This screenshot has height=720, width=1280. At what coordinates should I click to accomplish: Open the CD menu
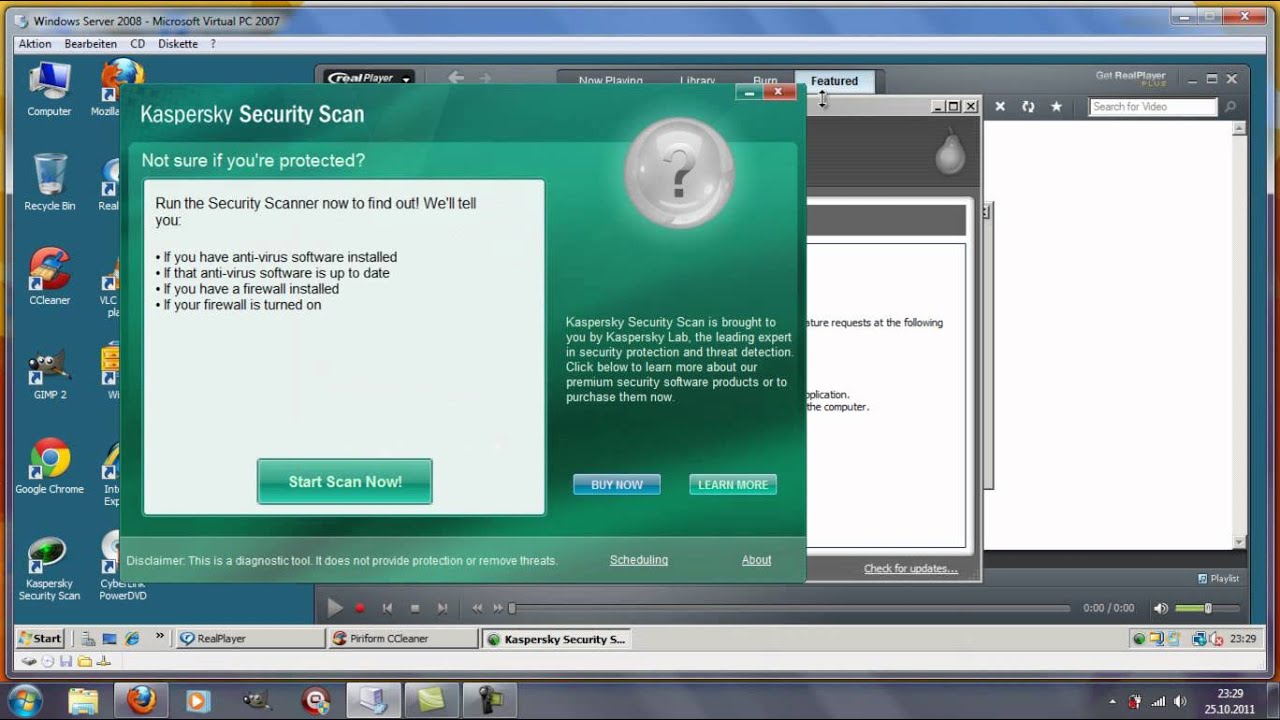(137, 44)
